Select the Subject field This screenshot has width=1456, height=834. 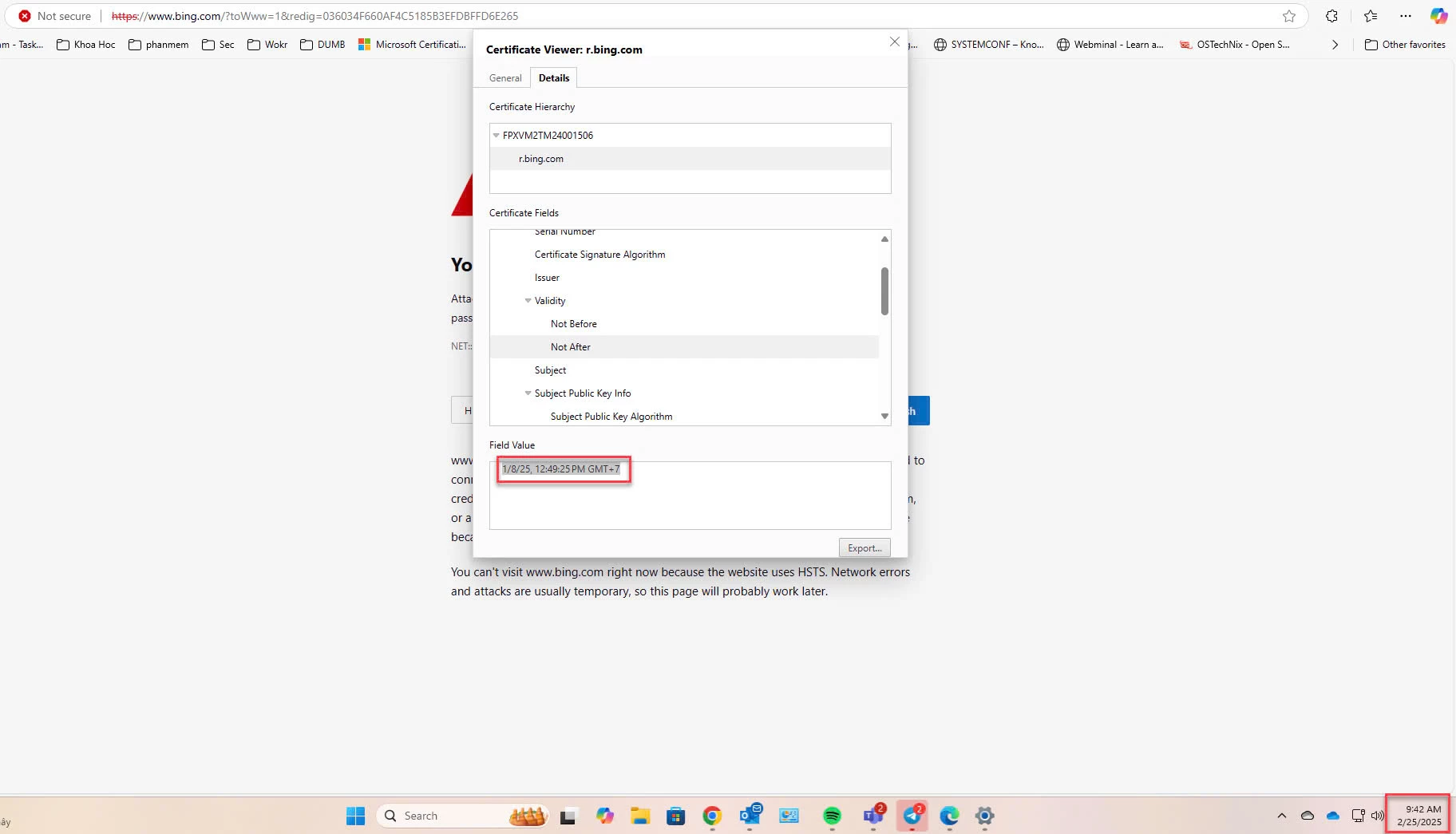[684, 370]
